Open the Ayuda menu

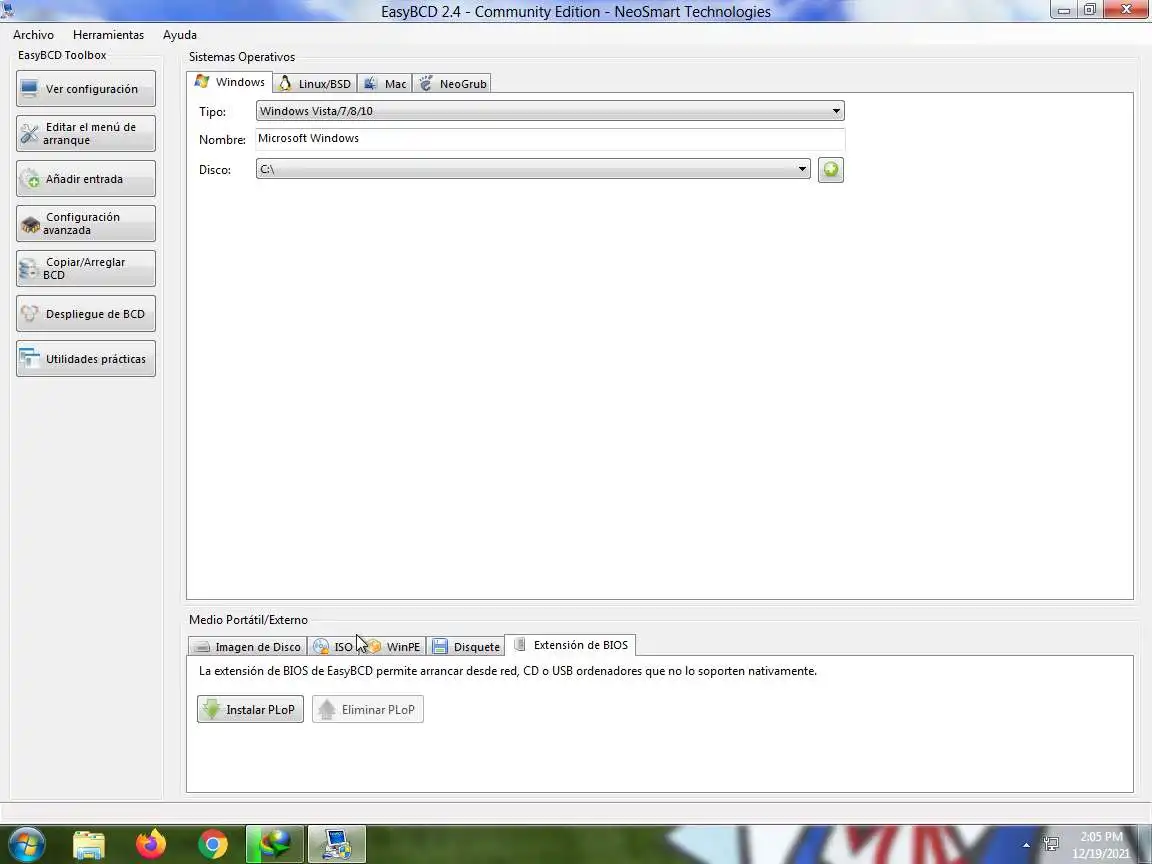point(179,35)
